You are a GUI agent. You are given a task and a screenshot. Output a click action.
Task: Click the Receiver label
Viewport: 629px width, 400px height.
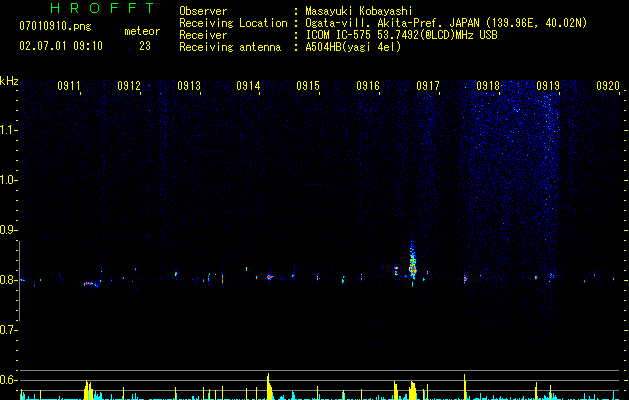[x=203, y=35]
